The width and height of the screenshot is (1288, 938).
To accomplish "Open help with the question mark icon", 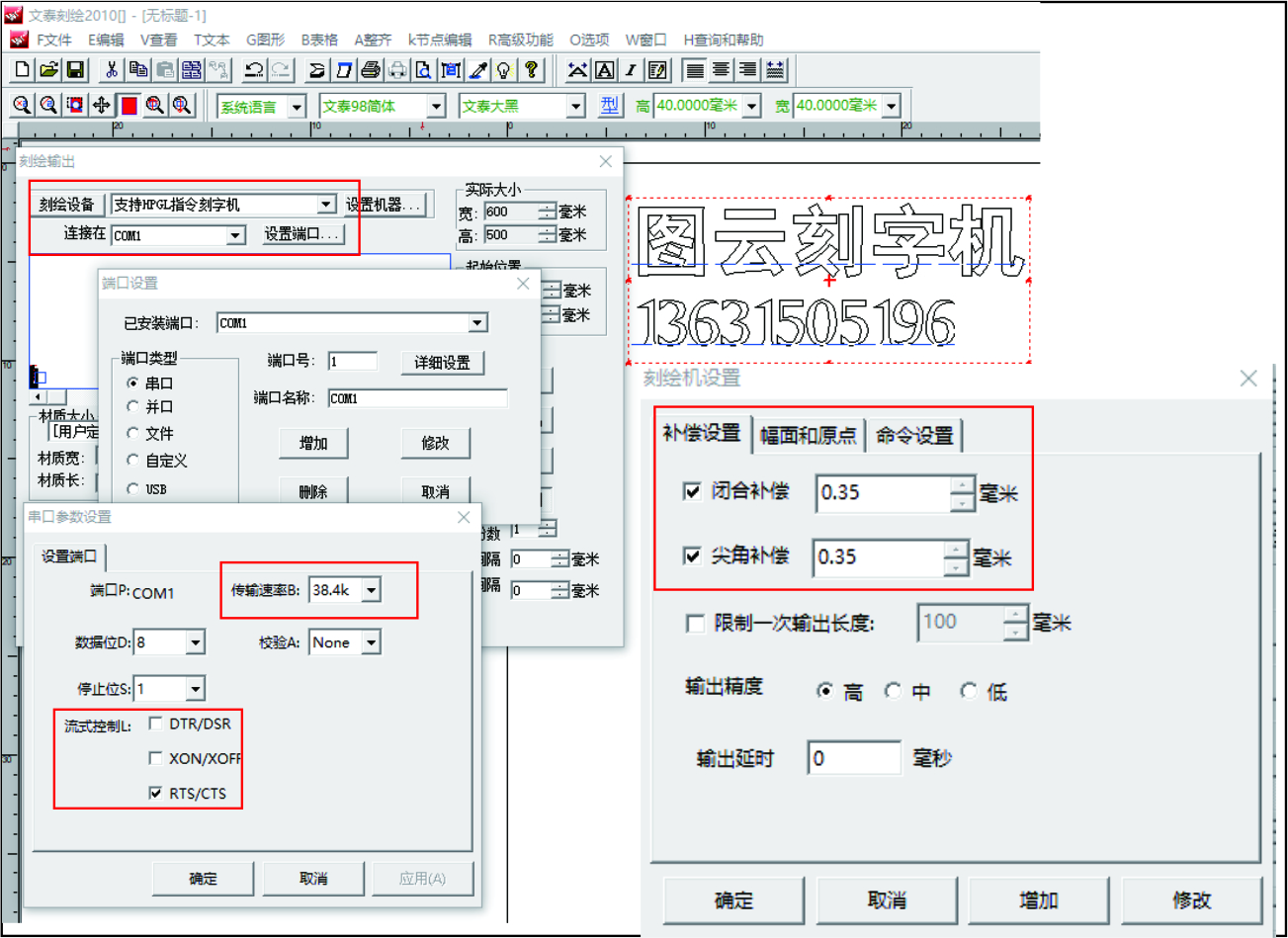I will coord(532,70).
